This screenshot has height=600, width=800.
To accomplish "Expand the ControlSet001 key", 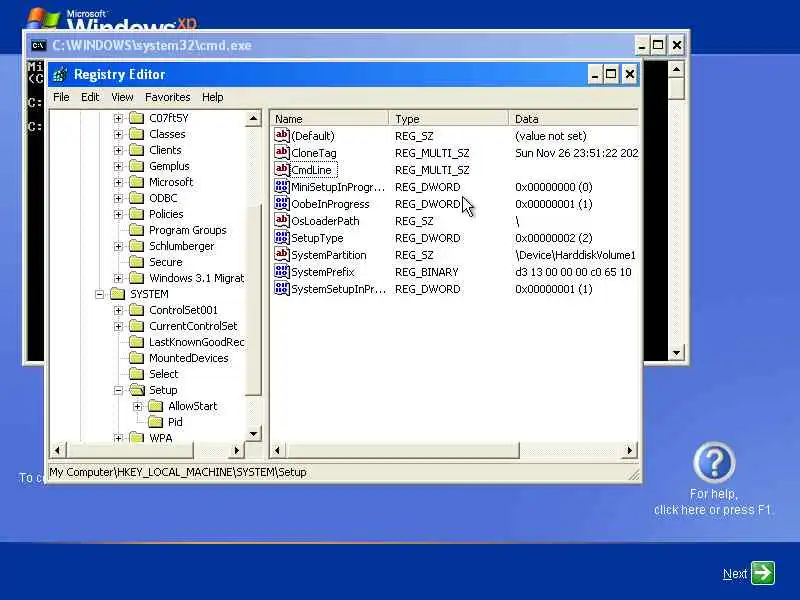I will click(118, 310).
